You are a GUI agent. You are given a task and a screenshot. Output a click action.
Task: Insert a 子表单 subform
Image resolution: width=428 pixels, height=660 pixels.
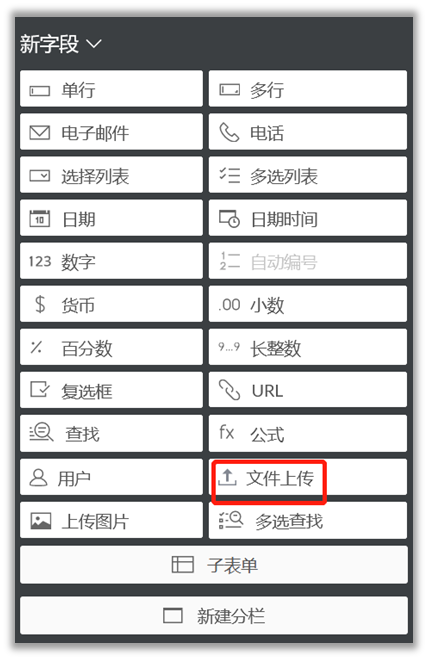click(x=214, y=565)
